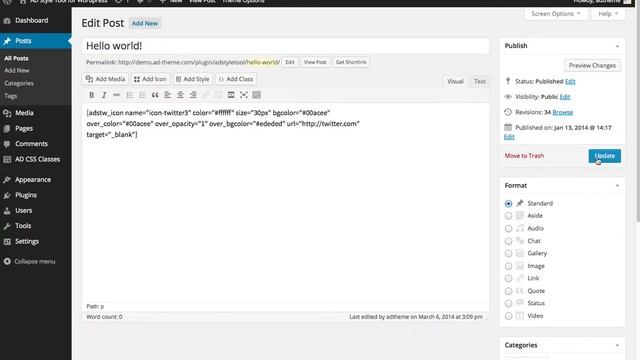Edit the post Visibility
Screen dimensions: 640x360
pyautogui.click(x=565, y=97)
